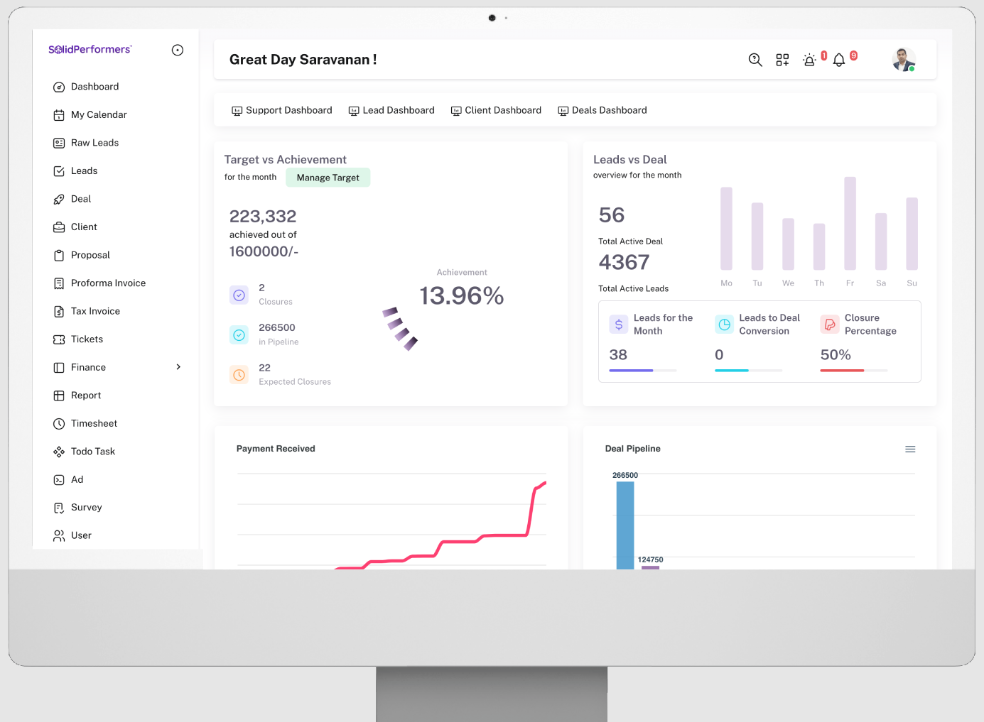Image resolution: width=984 pixels, height=722 pixels.
Task: Click the Tickets icon in sidebar
Action: (x=59, y=339)
